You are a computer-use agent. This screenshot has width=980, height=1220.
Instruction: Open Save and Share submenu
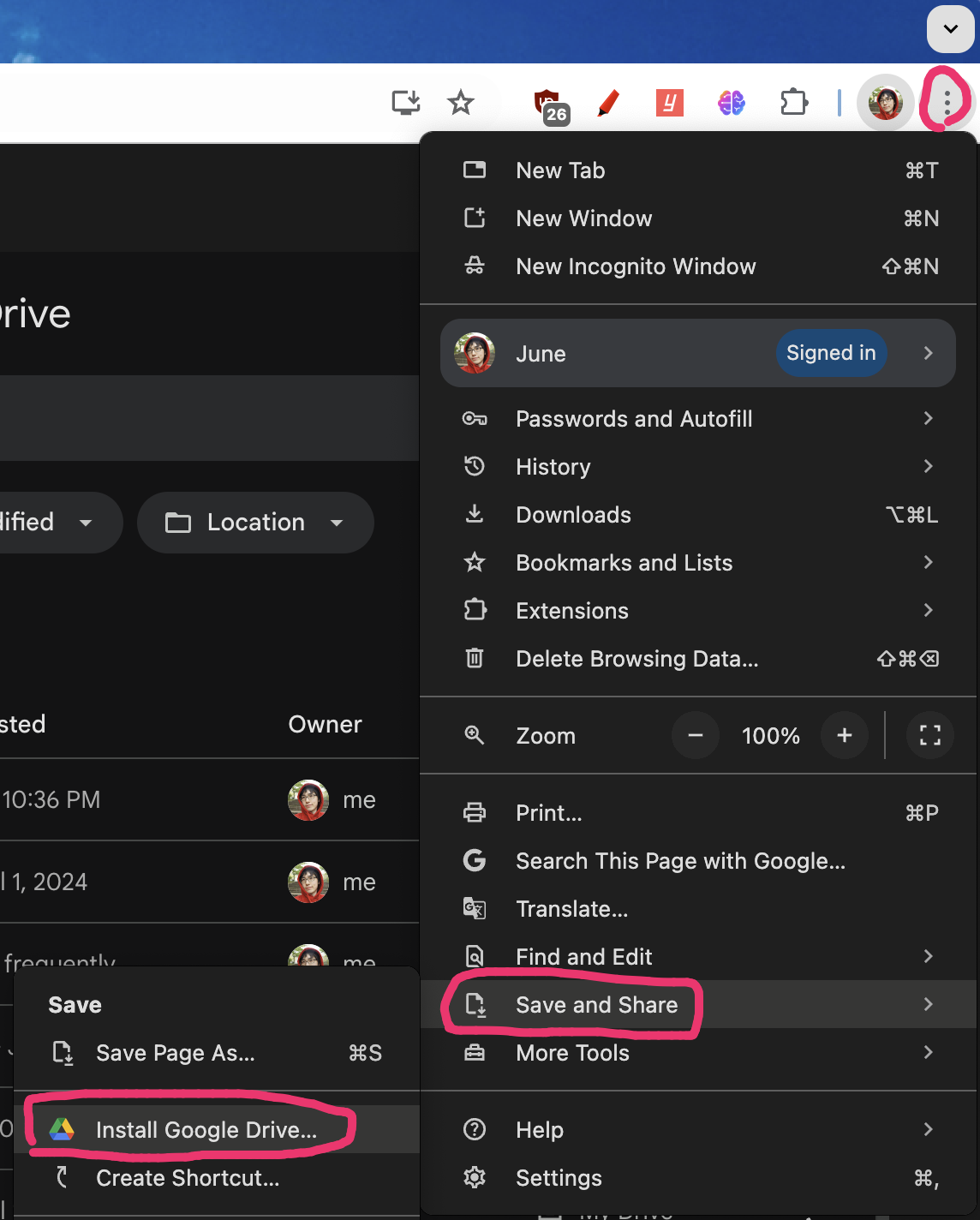[x=698, y=1005]
